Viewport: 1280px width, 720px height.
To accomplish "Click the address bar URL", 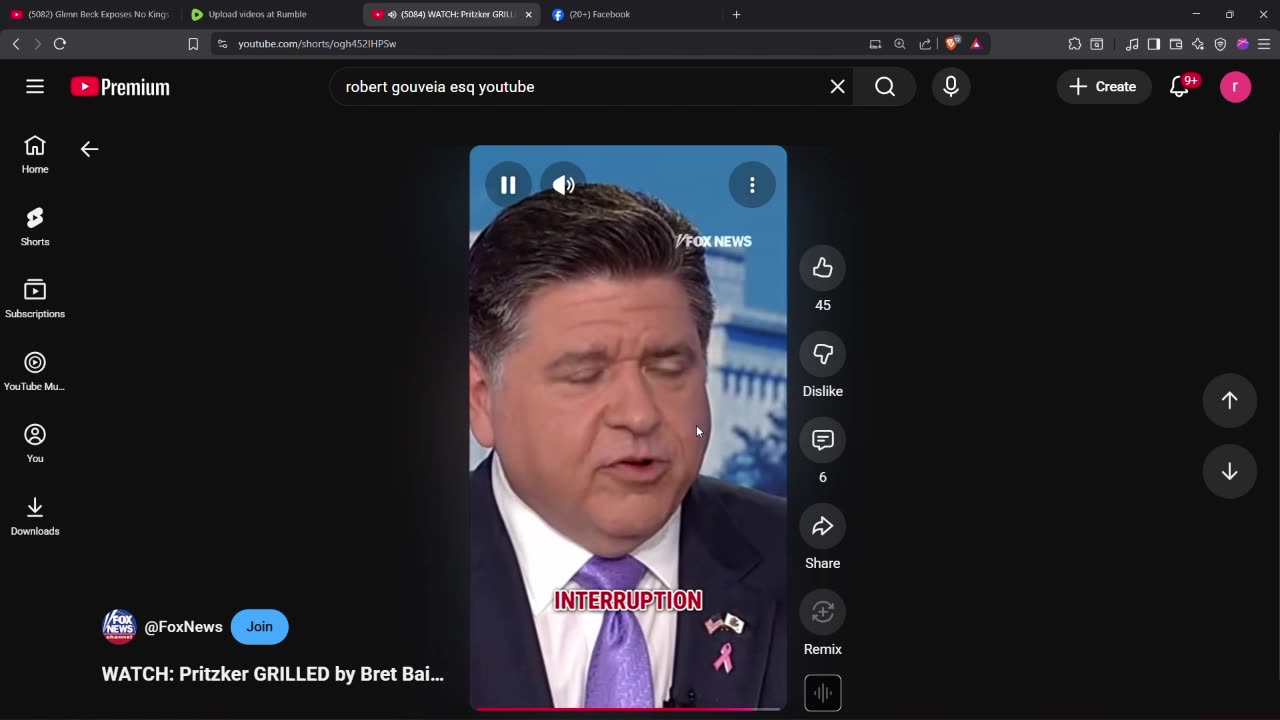I will (x=317, y=44).
